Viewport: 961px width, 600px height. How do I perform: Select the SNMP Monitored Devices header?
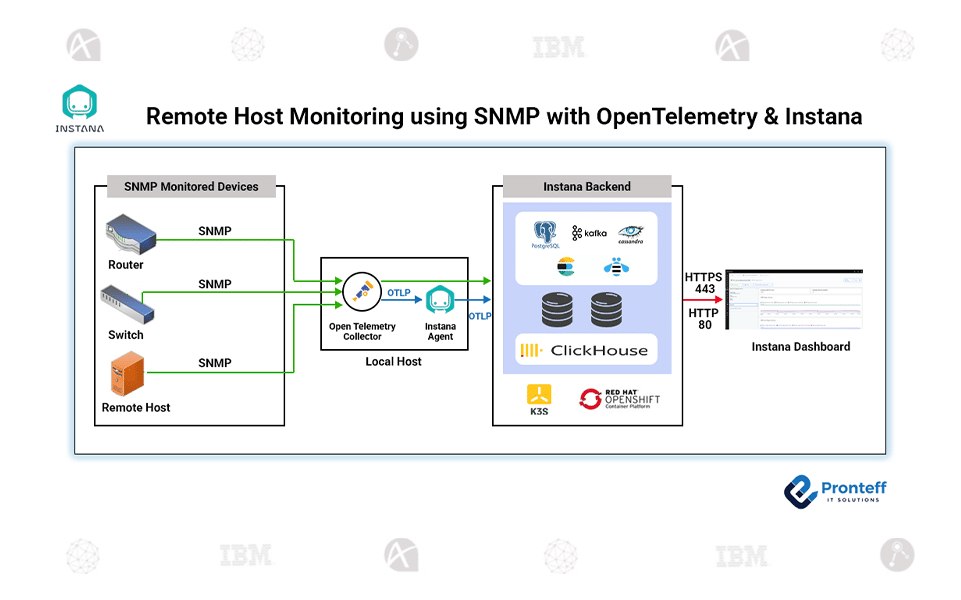tap(191, 187)
